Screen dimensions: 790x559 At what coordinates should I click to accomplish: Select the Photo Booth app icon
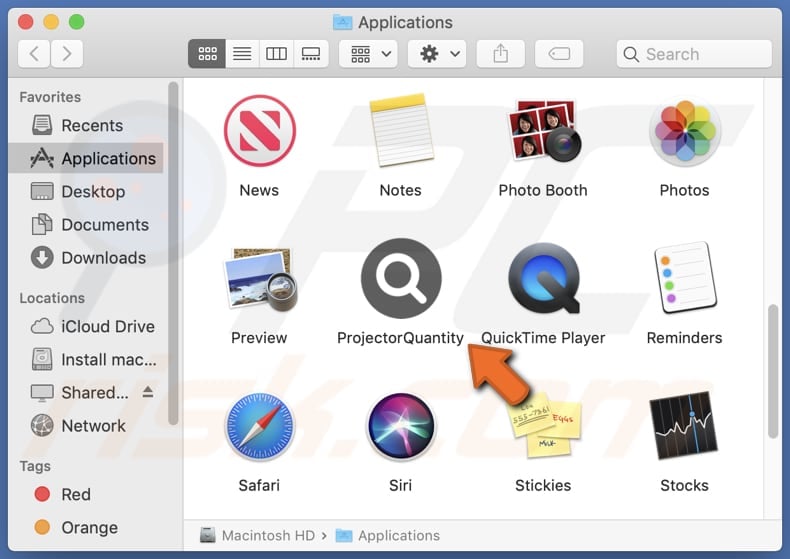click(543, 130)
